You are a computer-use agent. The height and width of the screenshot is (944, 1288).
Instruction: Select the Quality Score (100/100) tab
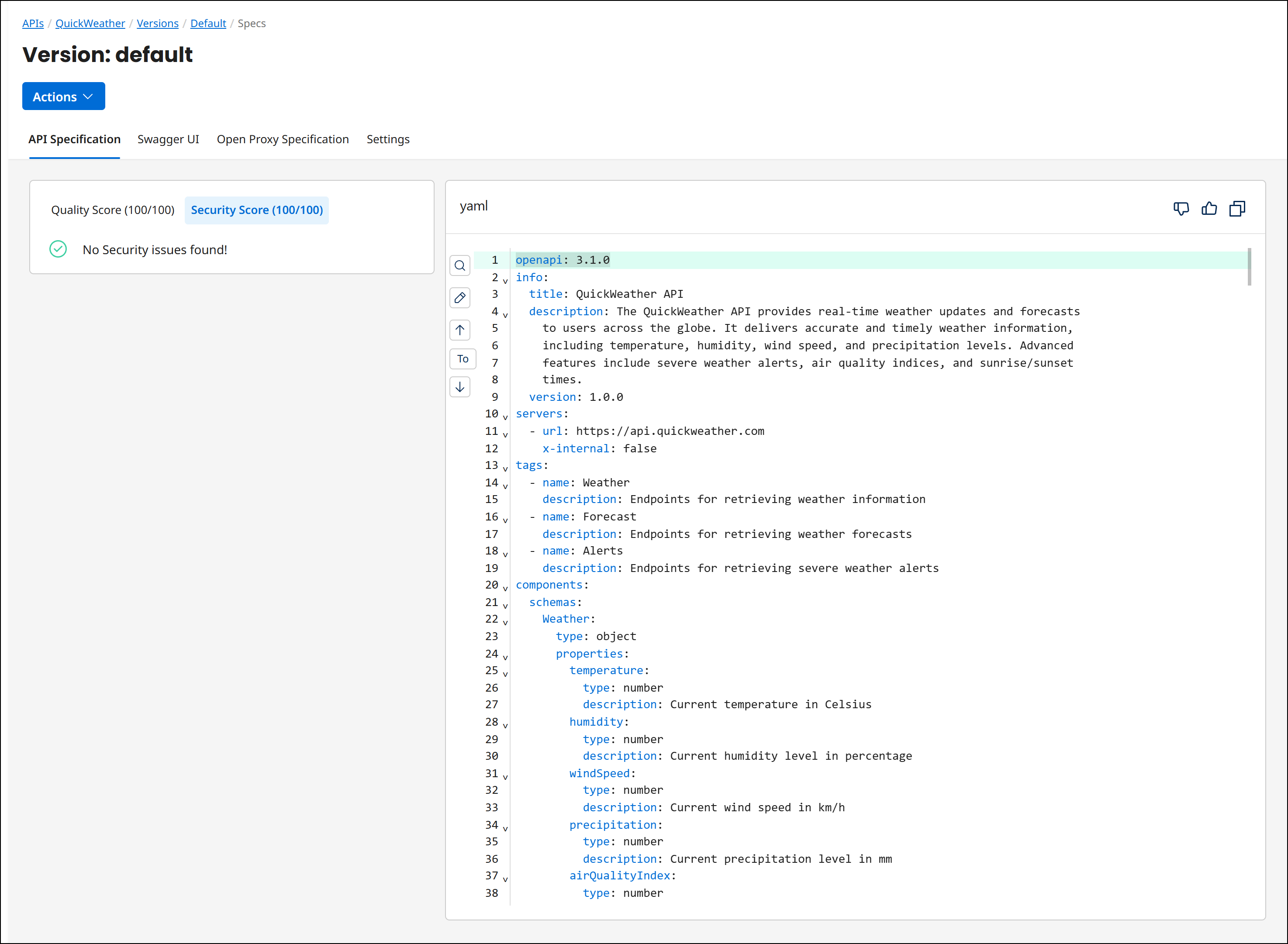(x=113, y=210)
